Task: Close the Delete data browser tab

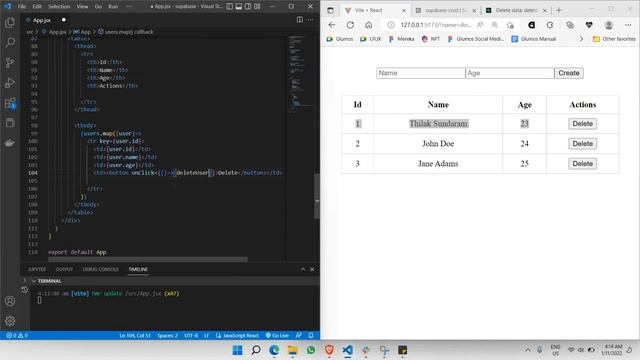Action: coord(544,11)
